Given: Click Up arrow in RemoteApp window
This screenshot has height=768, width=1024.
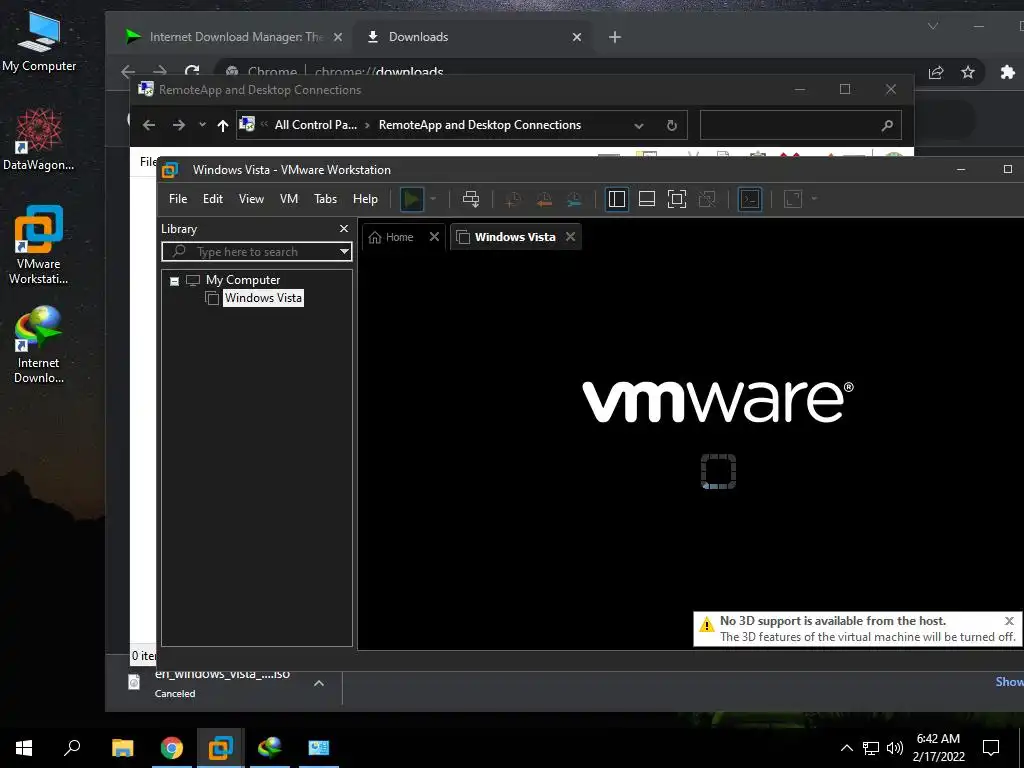Looking at the screenshot, I should 223,125.
